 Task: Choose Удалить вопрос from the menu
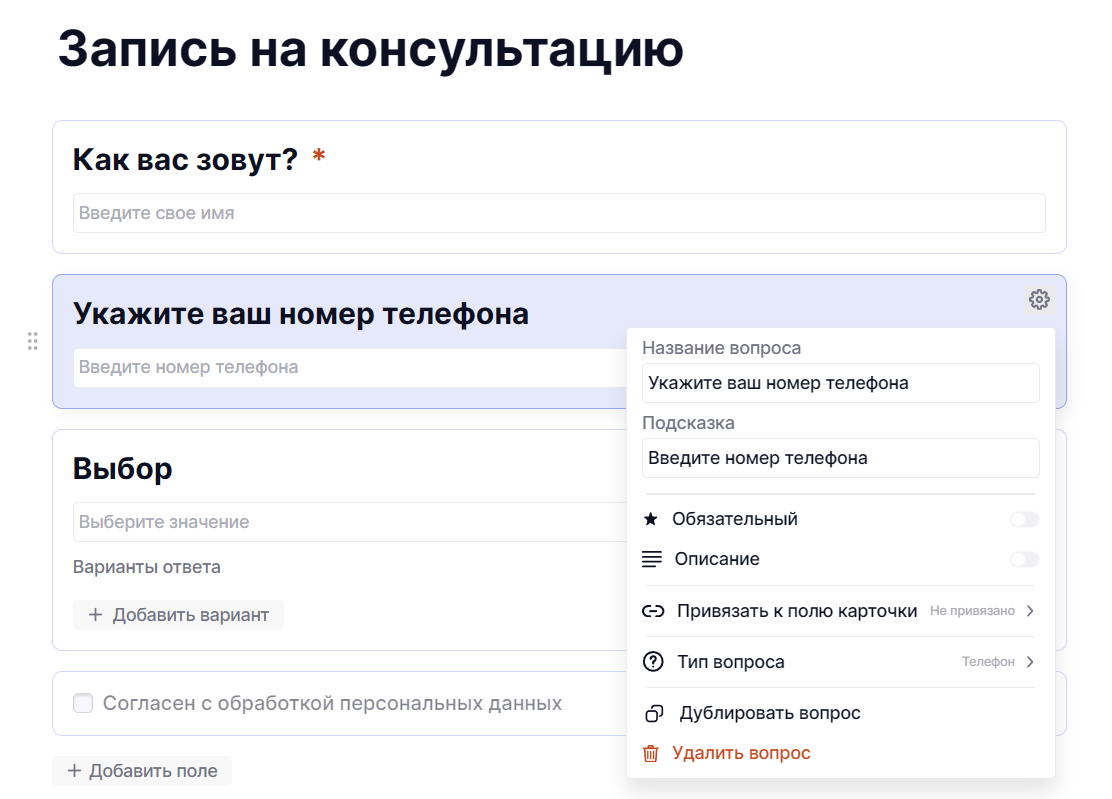(741, 753)
